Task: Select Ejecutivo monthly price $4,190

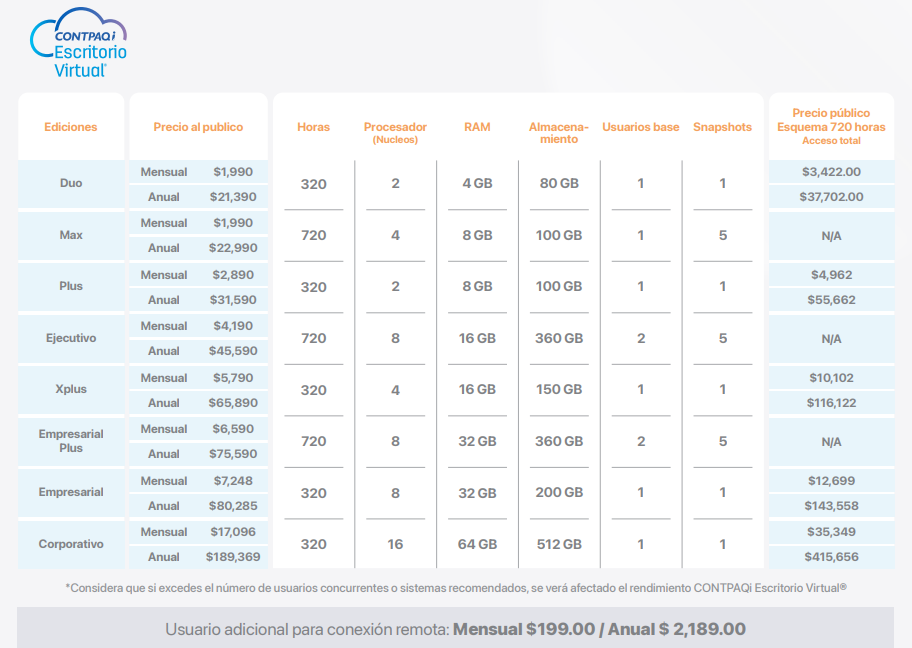Action: [x=233, y=326]
